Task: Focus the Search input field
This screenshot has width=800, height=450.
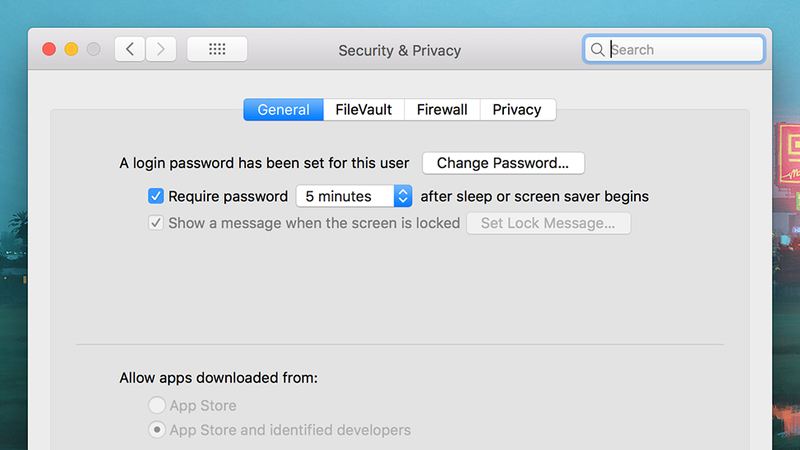Action: (x=673, y=49)
